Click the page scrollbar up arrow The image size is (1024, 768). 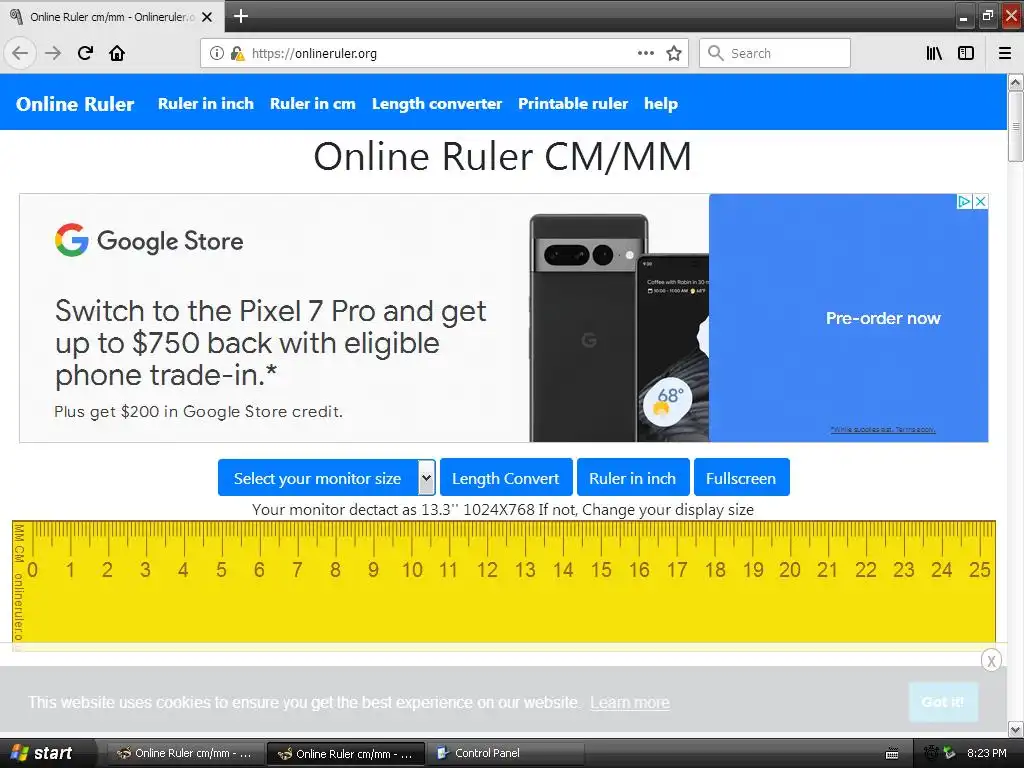click(x=1016, y=82)
